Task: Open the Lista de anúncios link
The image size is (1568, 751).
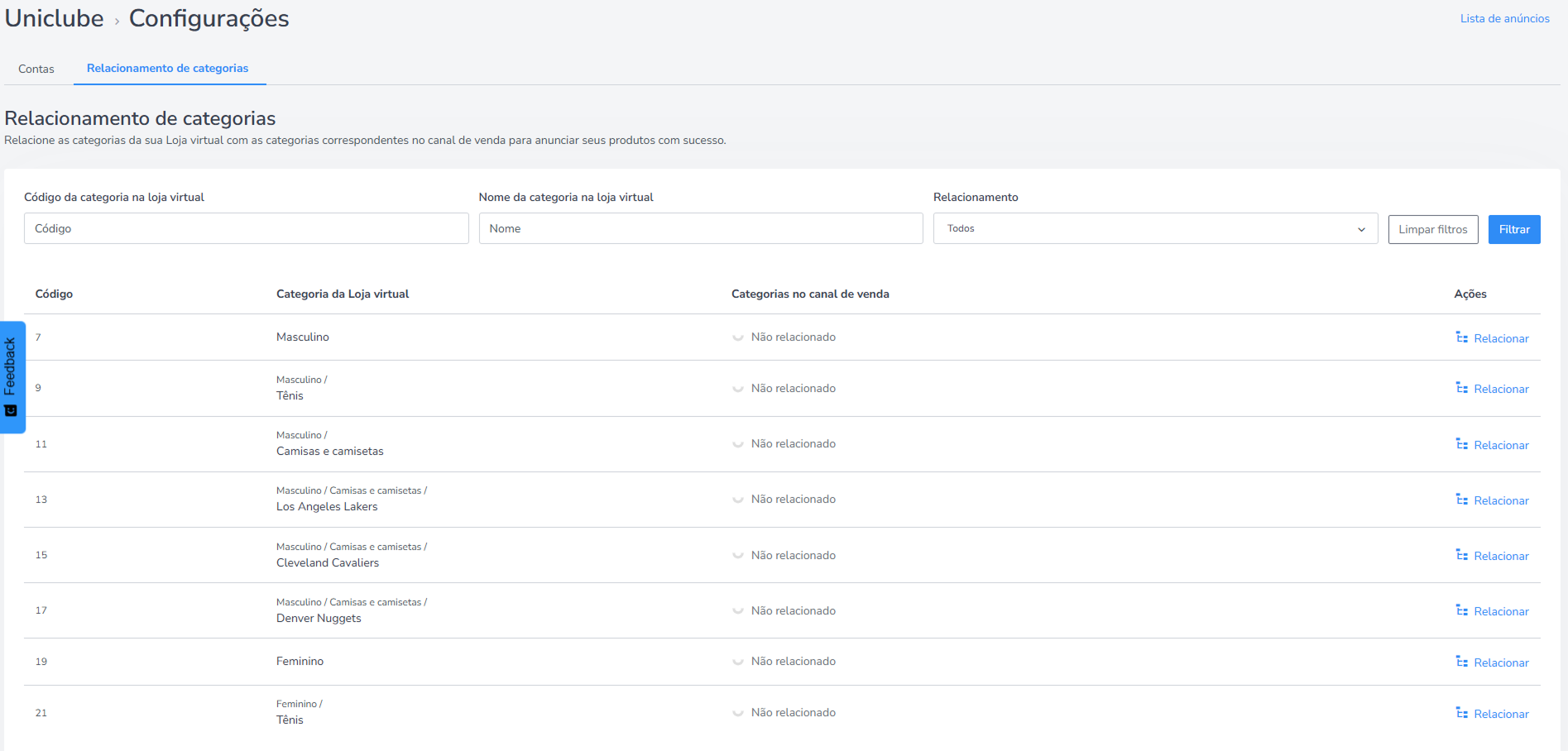Action: (x=1504, y=18)
